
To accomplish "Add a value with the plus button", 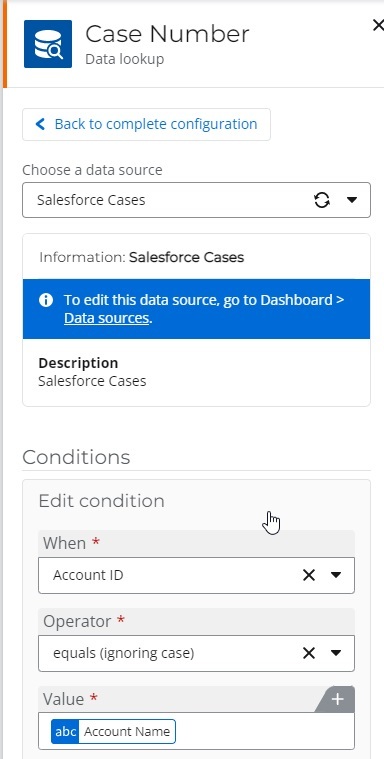I will (x=338, y=699).
